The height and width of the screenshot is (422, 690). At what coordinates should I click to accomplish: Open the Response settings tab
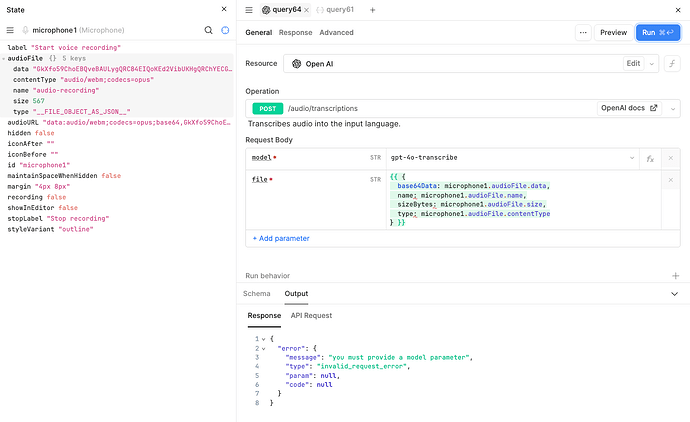click(x=295, y=33)
